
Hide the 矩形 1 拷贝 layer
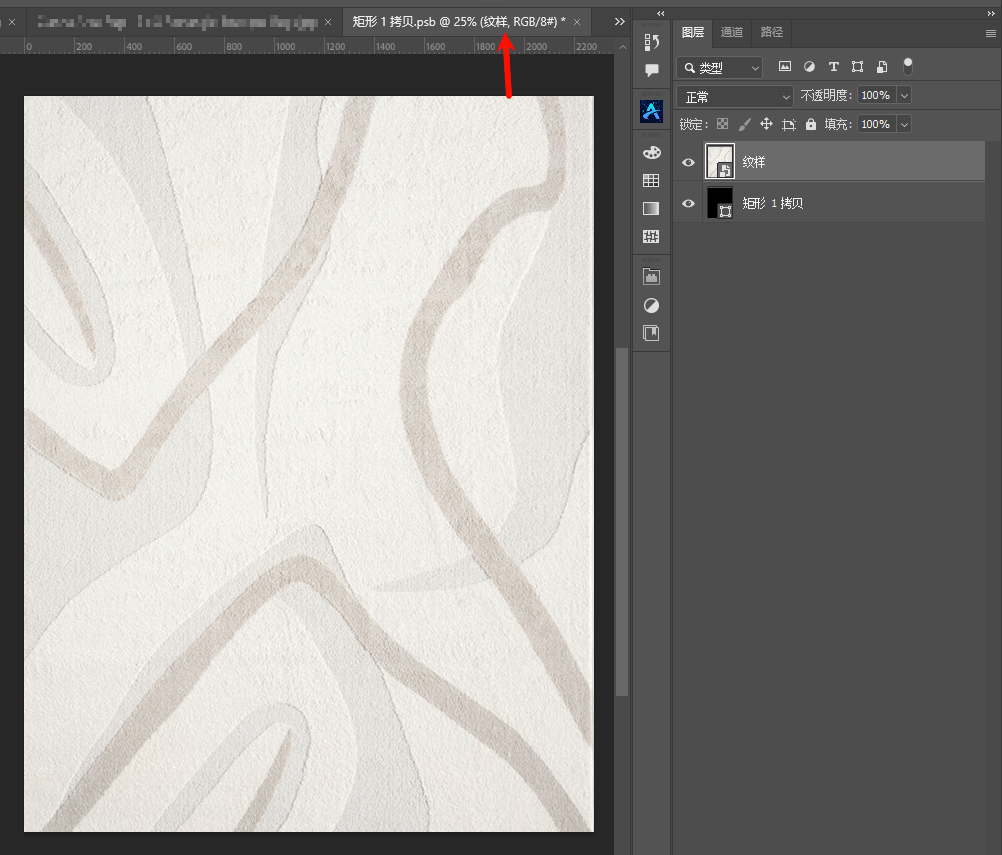688,203
